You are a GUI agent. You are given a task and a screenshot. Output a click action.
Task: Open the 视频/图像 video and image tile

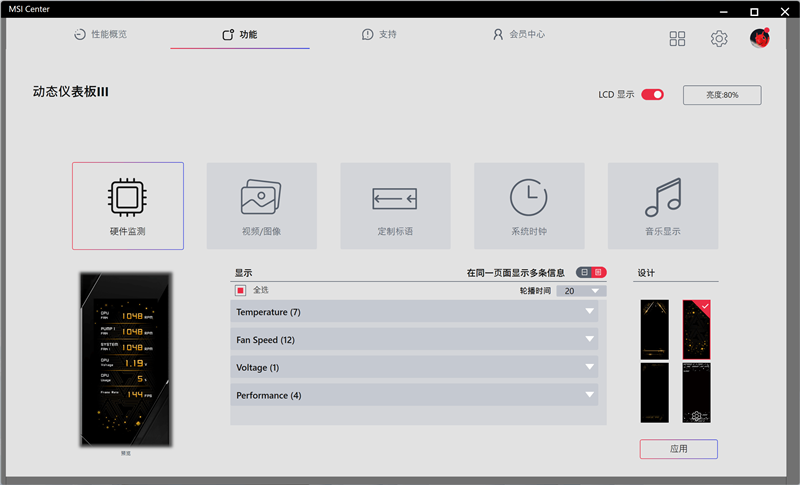pos(262,206)
